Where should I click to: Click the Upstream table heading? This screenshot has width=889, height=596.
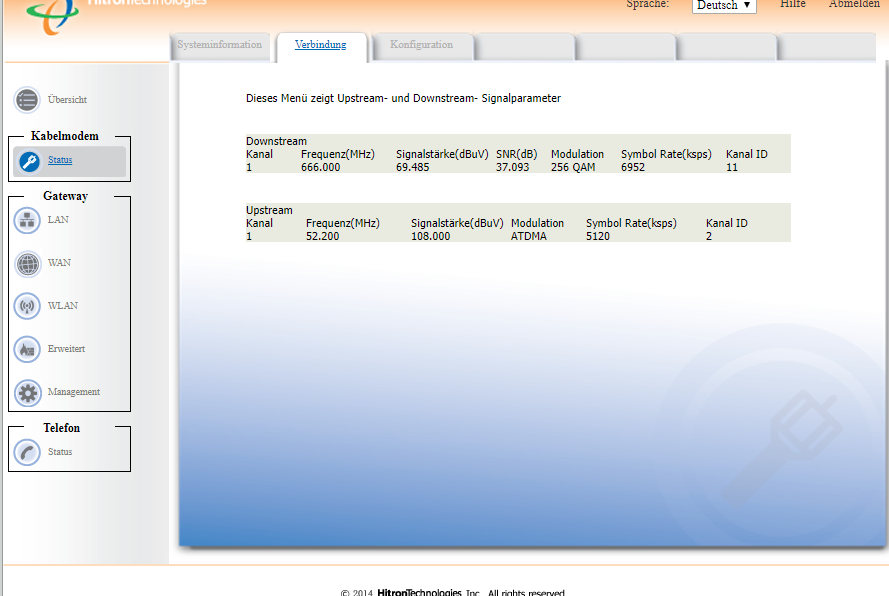pyautogui.click(x=269, y=210)
